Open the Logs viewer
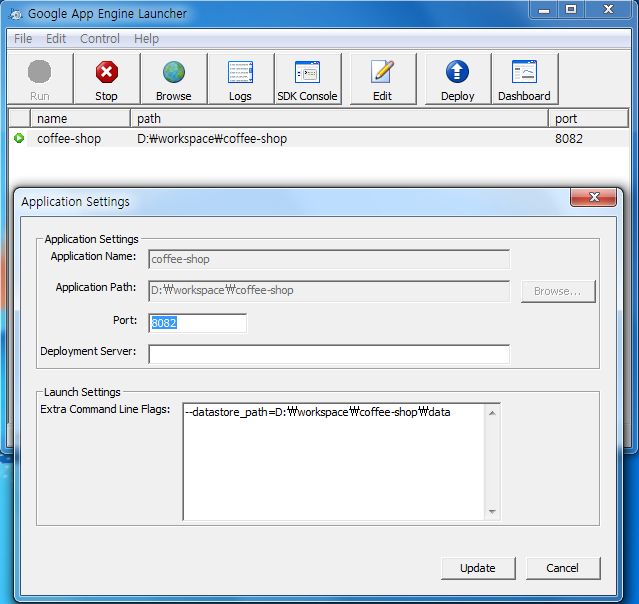This screenshot has width=639, height=604. [x=240, y=79]
